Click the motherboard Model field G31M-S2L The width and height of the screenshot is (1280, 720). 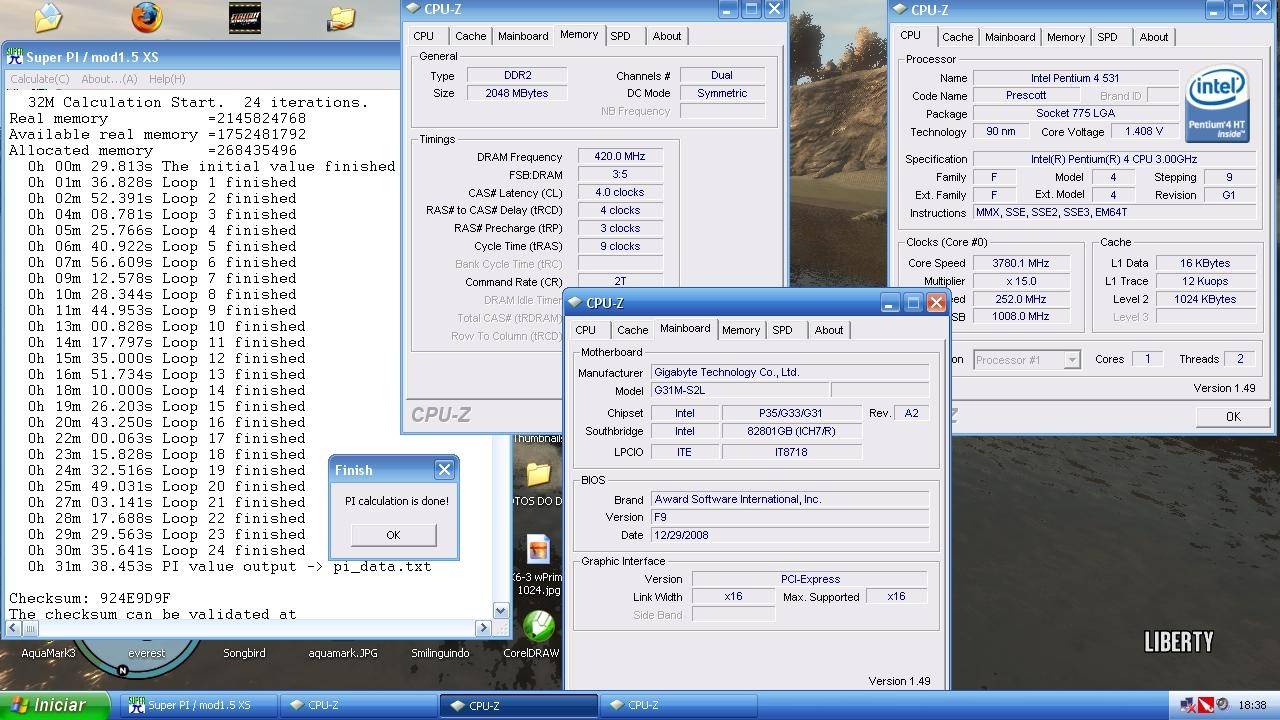pyautogui.click(x=740, y=391)
